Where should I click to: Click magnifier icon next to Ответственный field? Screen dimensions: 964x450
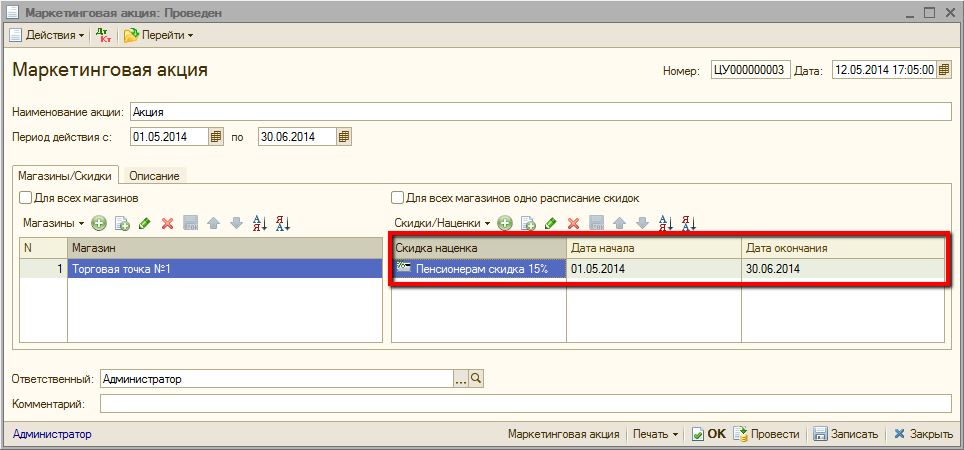(x=476, y=379)
